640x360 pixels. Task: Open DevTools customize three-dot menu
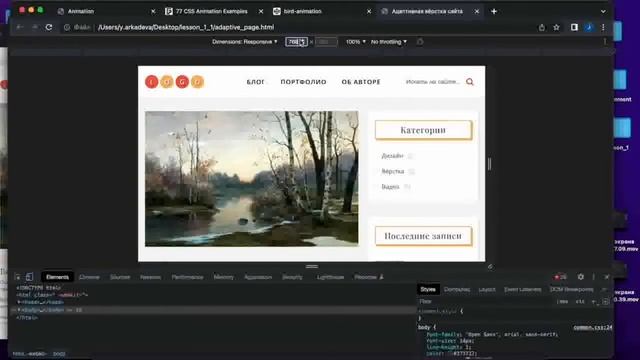pos(593,277)
